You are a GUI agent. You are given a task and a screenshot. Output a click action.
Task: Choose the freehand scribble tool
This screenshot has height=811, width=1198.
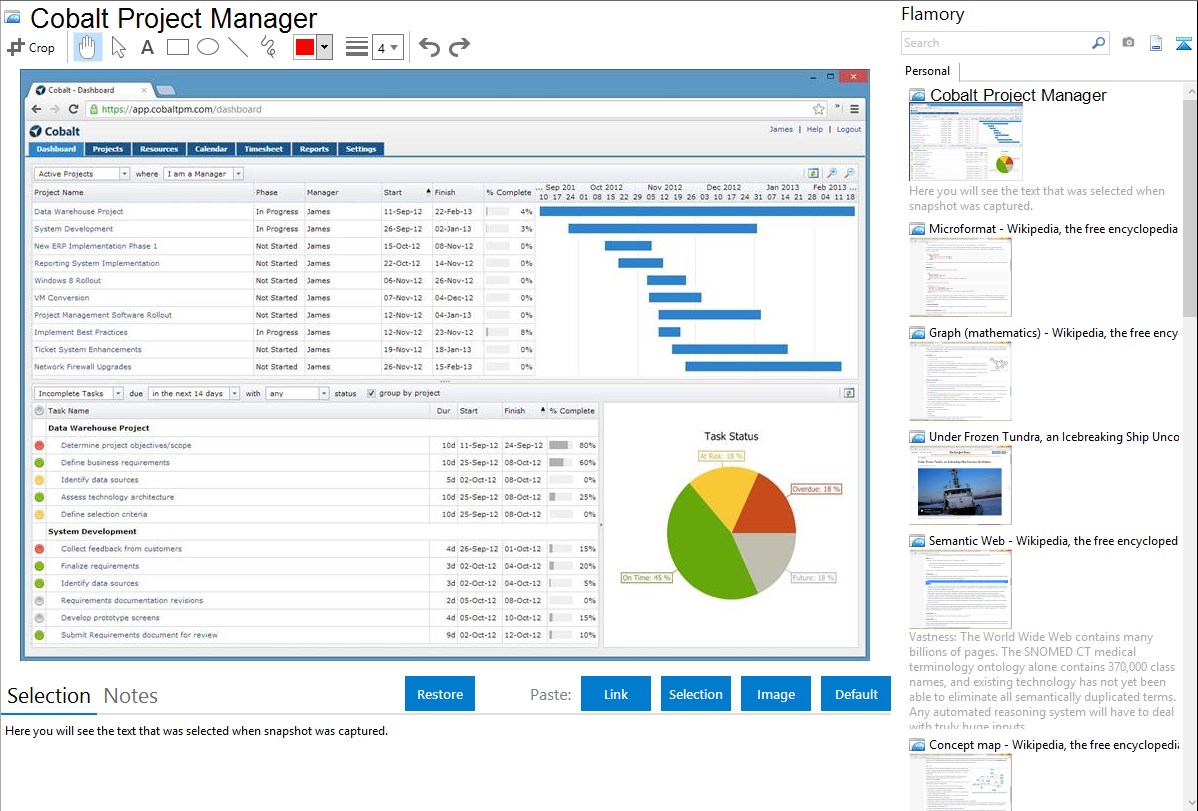point(268,47)
